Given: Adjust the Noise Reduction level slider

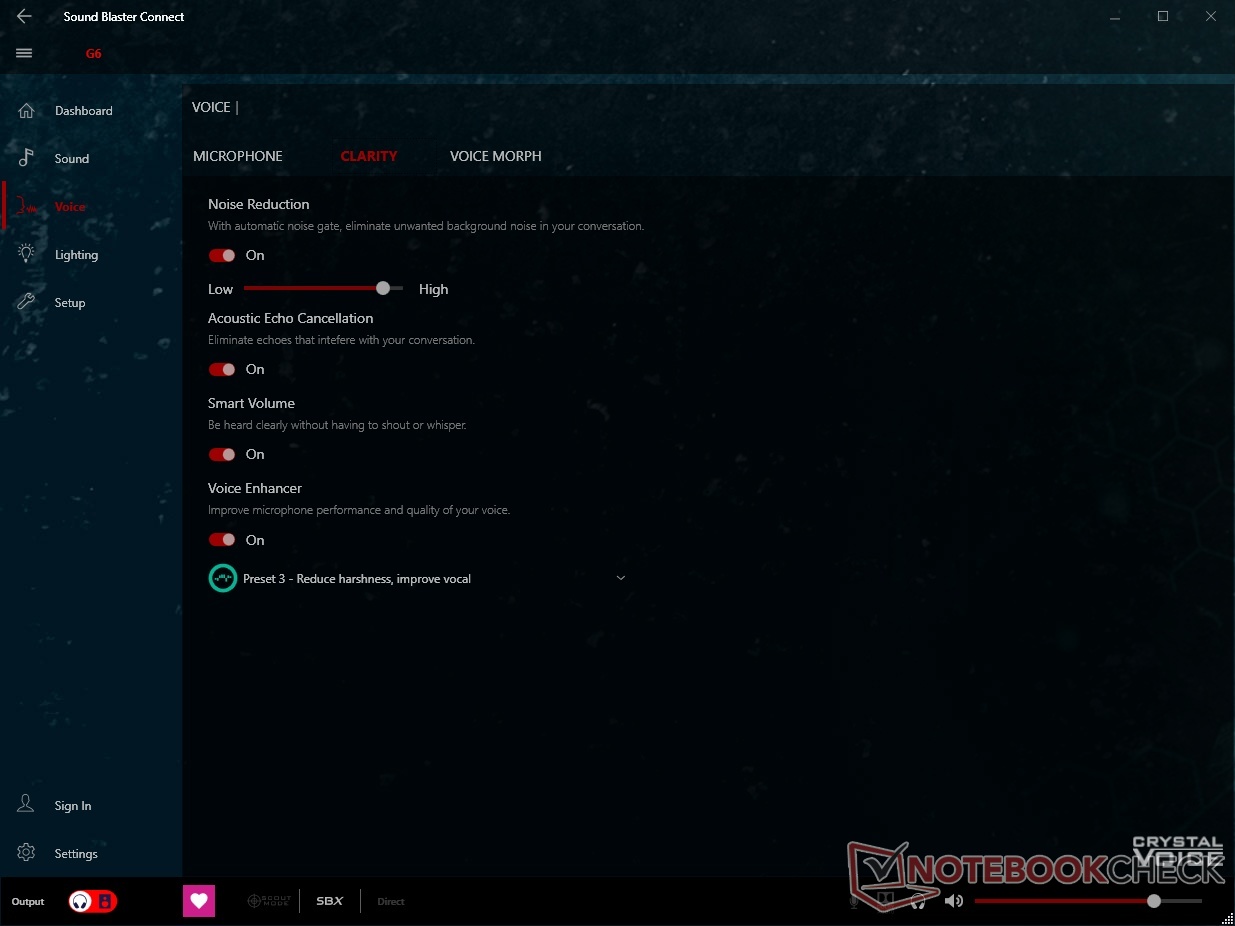Looking at the screenshot, I should (x=323, y=288).
